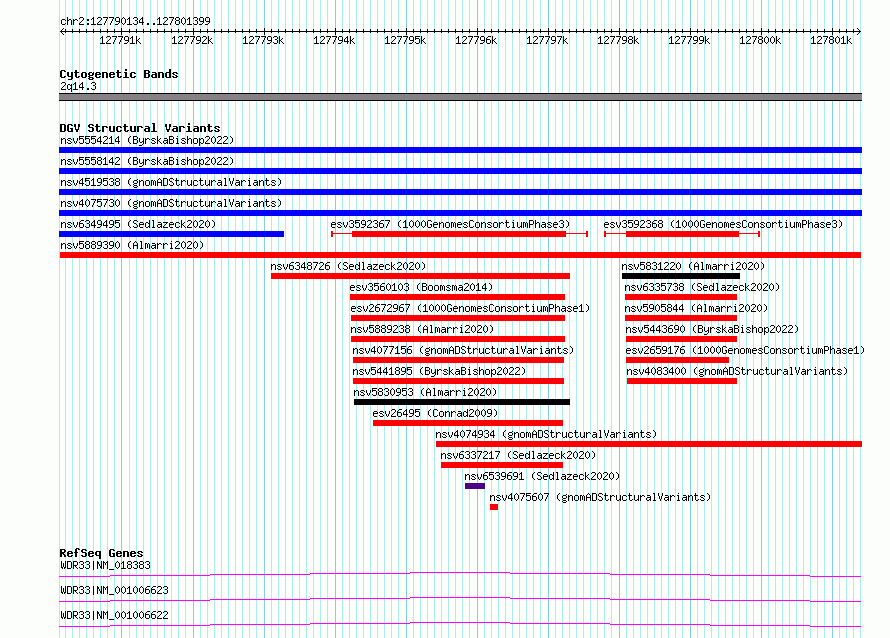Image resolution: width=890 pixels, height=638 pixels.
Task: Click the 127793k ruler label
Action: pyautogui.click(x=263, y=40)
